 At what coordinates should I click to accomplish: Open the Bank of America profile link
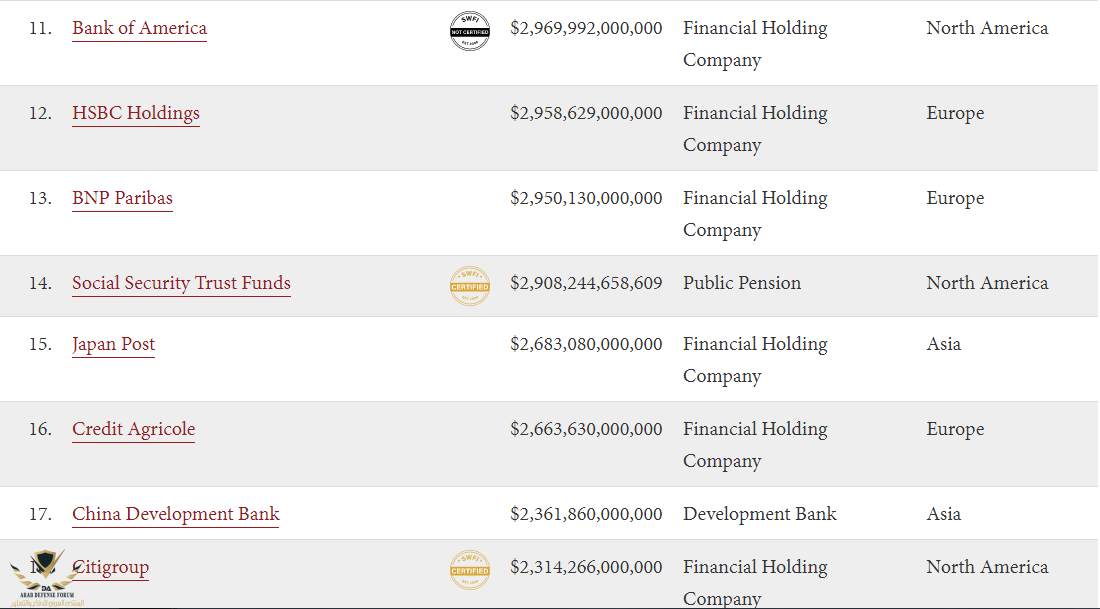(x=140, y=28)
